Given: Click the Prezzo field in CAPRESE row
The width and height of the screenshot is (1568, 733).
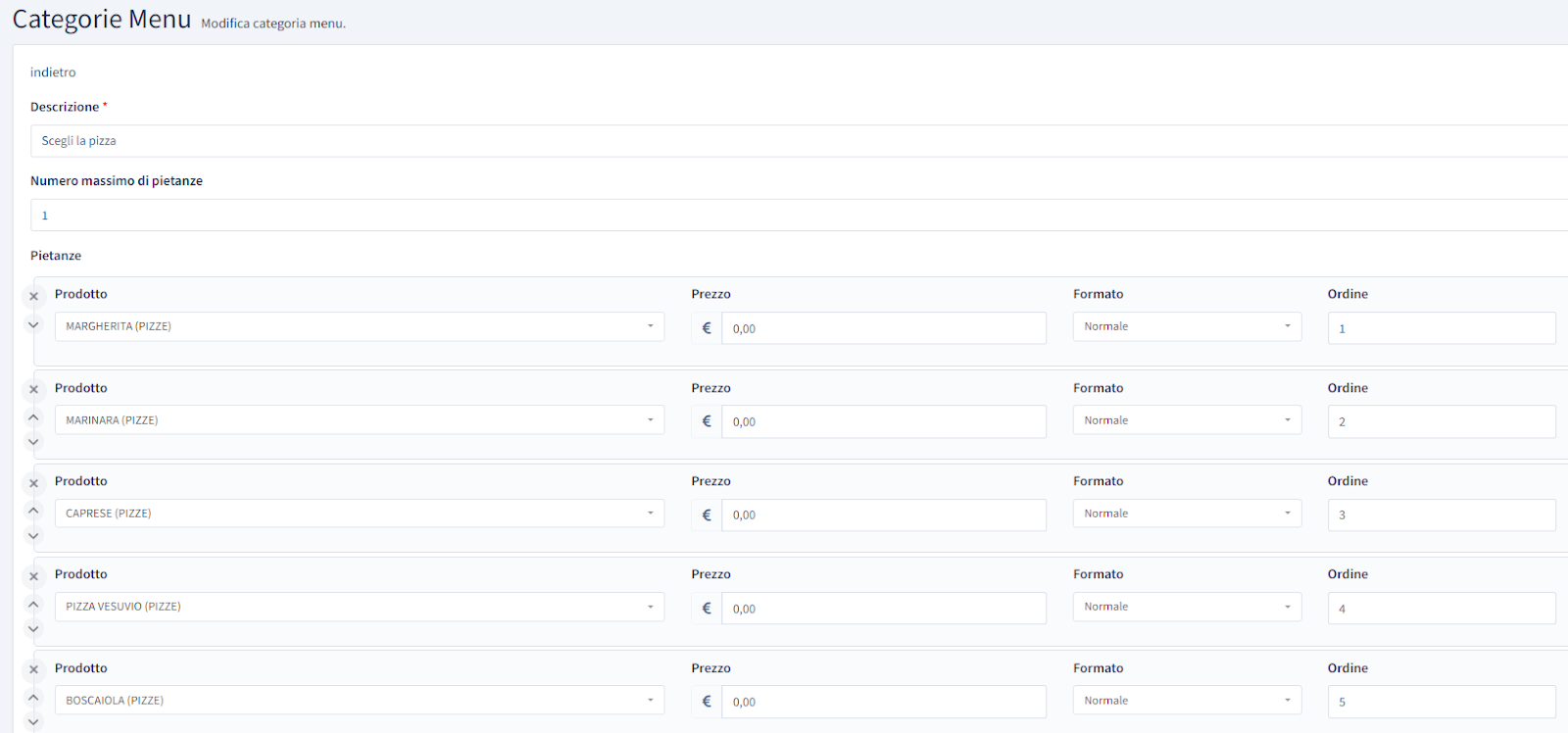Looking at the screenshot, I should click(x=884, y=514).
